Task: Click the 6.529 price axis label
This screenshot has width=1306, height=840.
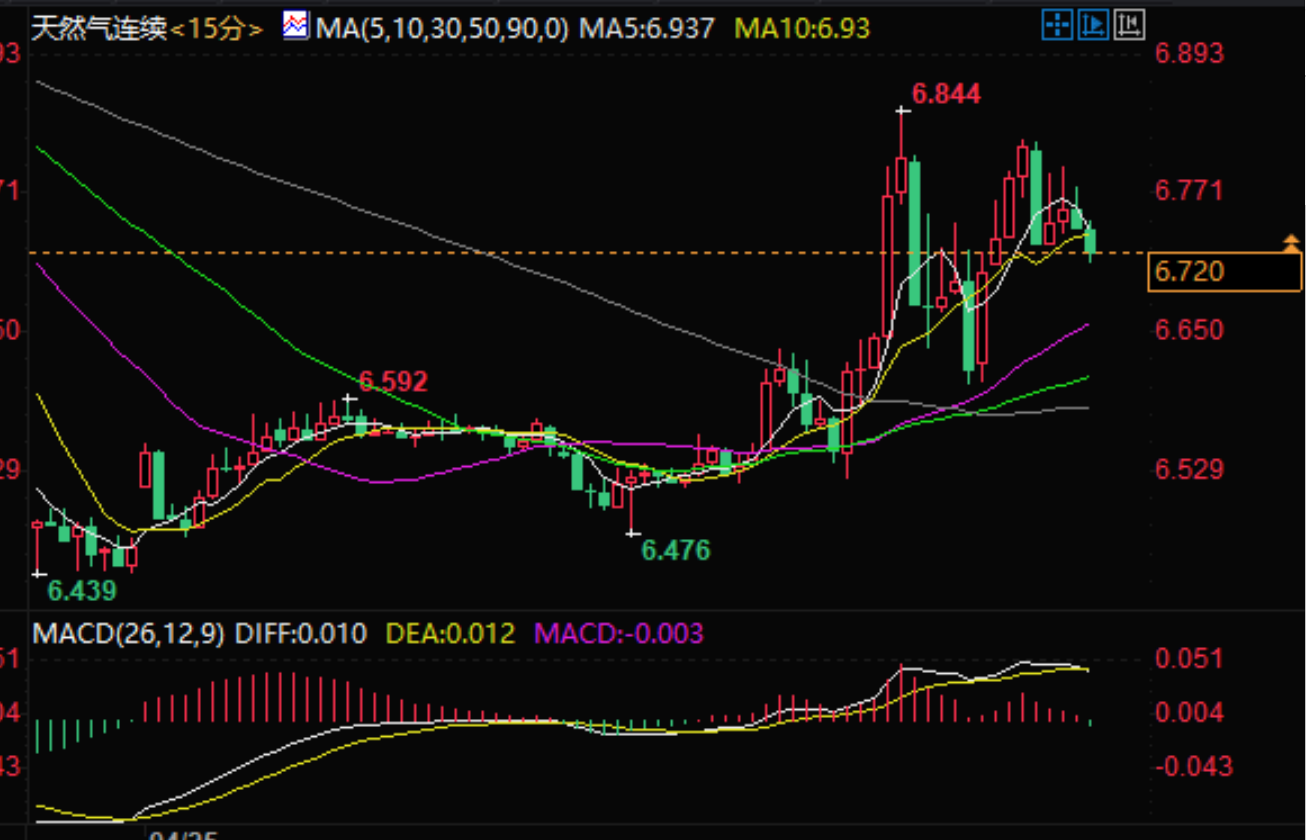Action: click(x=1189, y=469)
